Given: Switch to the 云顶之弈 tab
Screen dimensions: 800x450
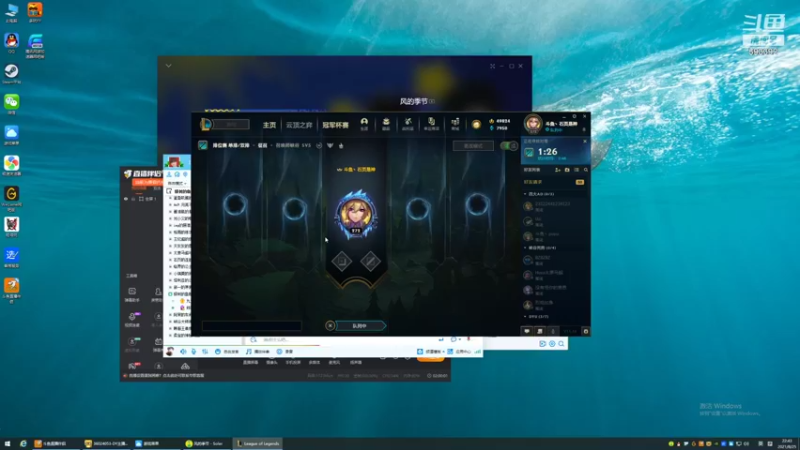Looking at the screenshot, I should click(299, 125).
